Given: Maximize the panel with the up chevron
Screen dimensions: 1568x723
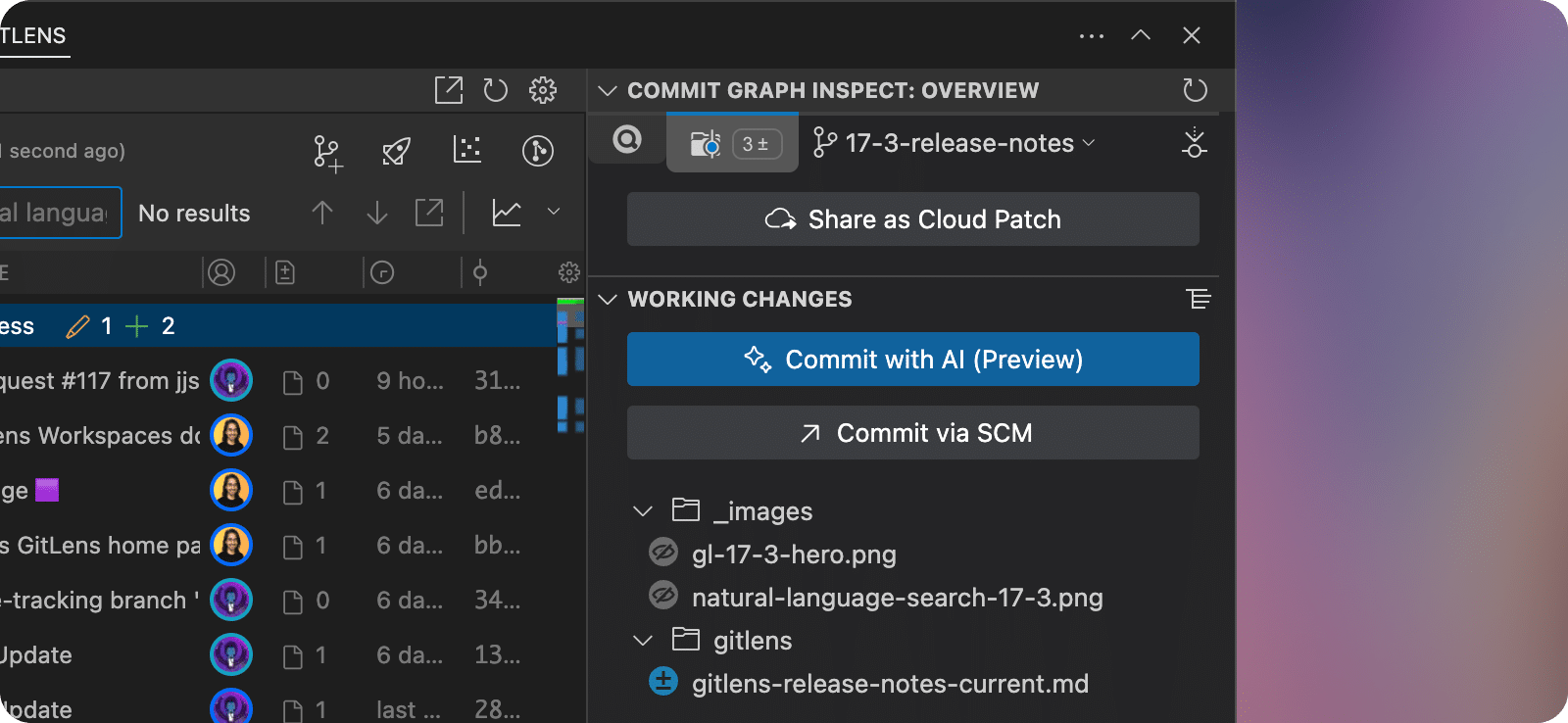Looking at the screenshot, I should (x=1141, y=35).
